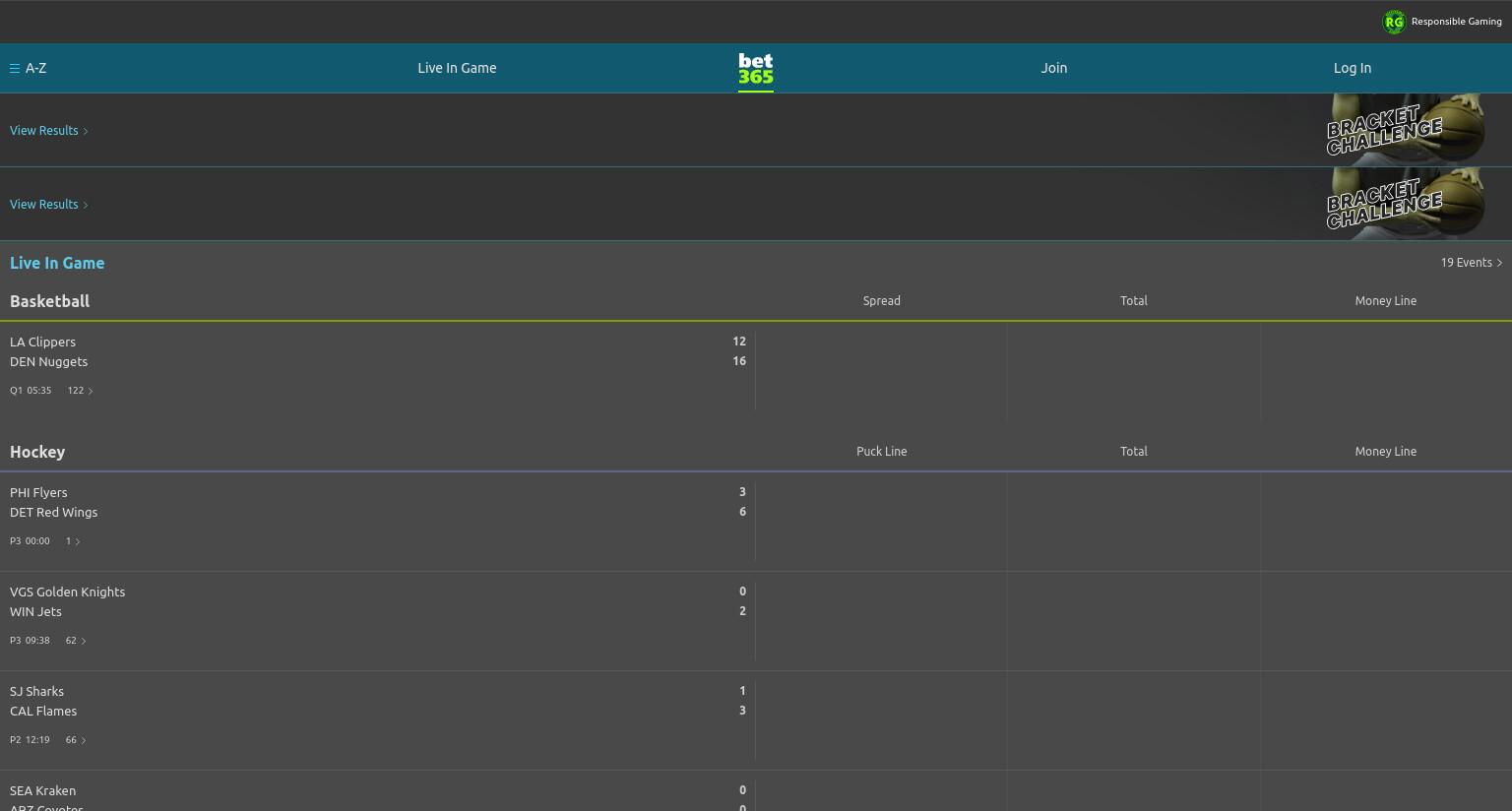The height and width of the screenshot is (811, 1512).
Task: Expand the 62 markets for Golden Knights game
Action: click(x=76, y=641)
